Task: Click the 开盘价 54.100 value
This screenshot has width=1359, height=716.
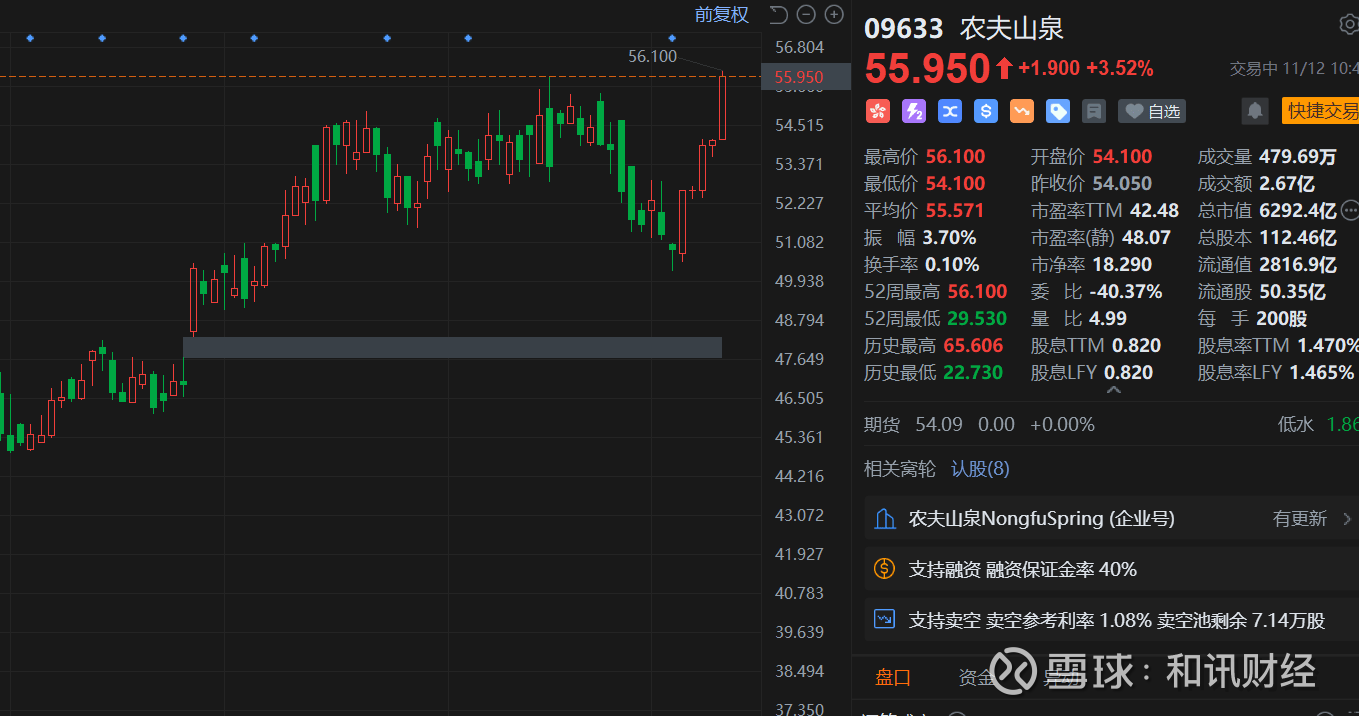Action: pos(1122,156)
